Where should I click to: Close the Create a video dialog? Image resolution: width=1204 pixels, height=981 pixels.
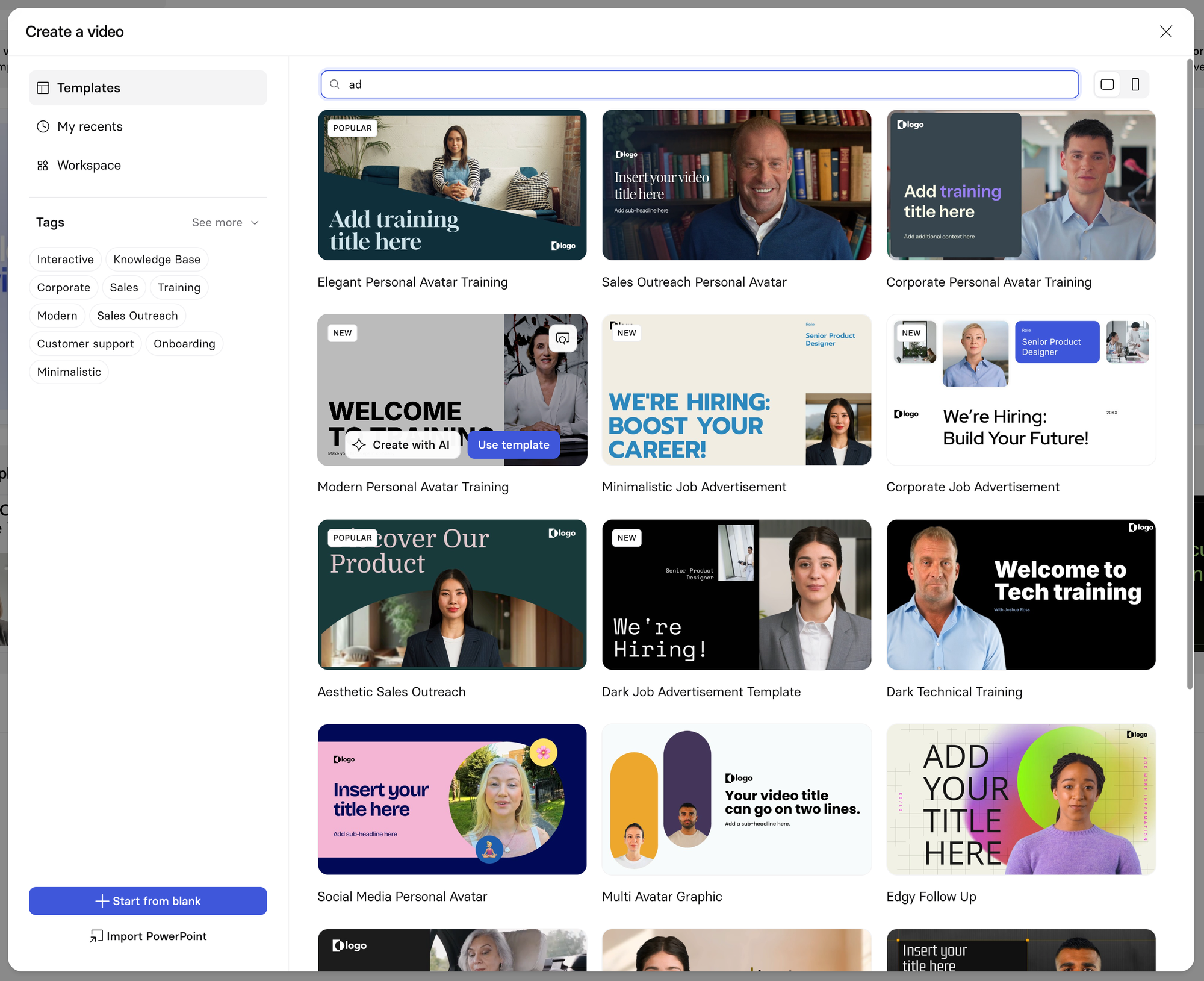1165,32
